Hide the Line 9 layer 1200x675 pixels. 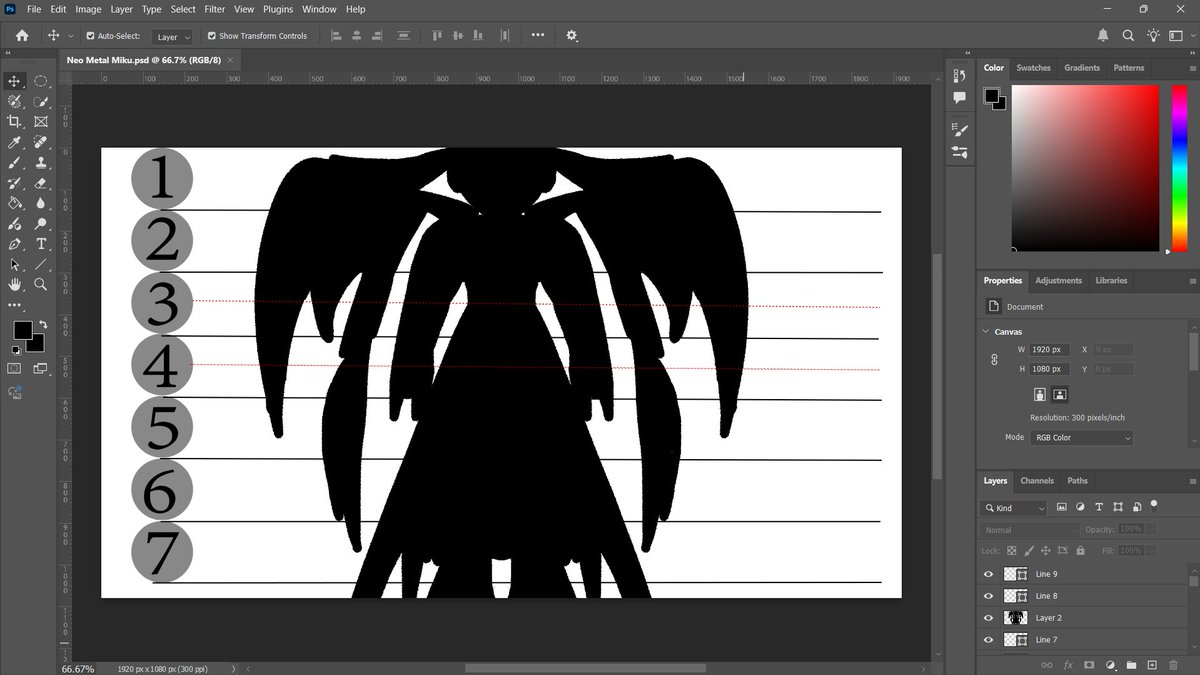pyautogui.click(x=988, y=574)
